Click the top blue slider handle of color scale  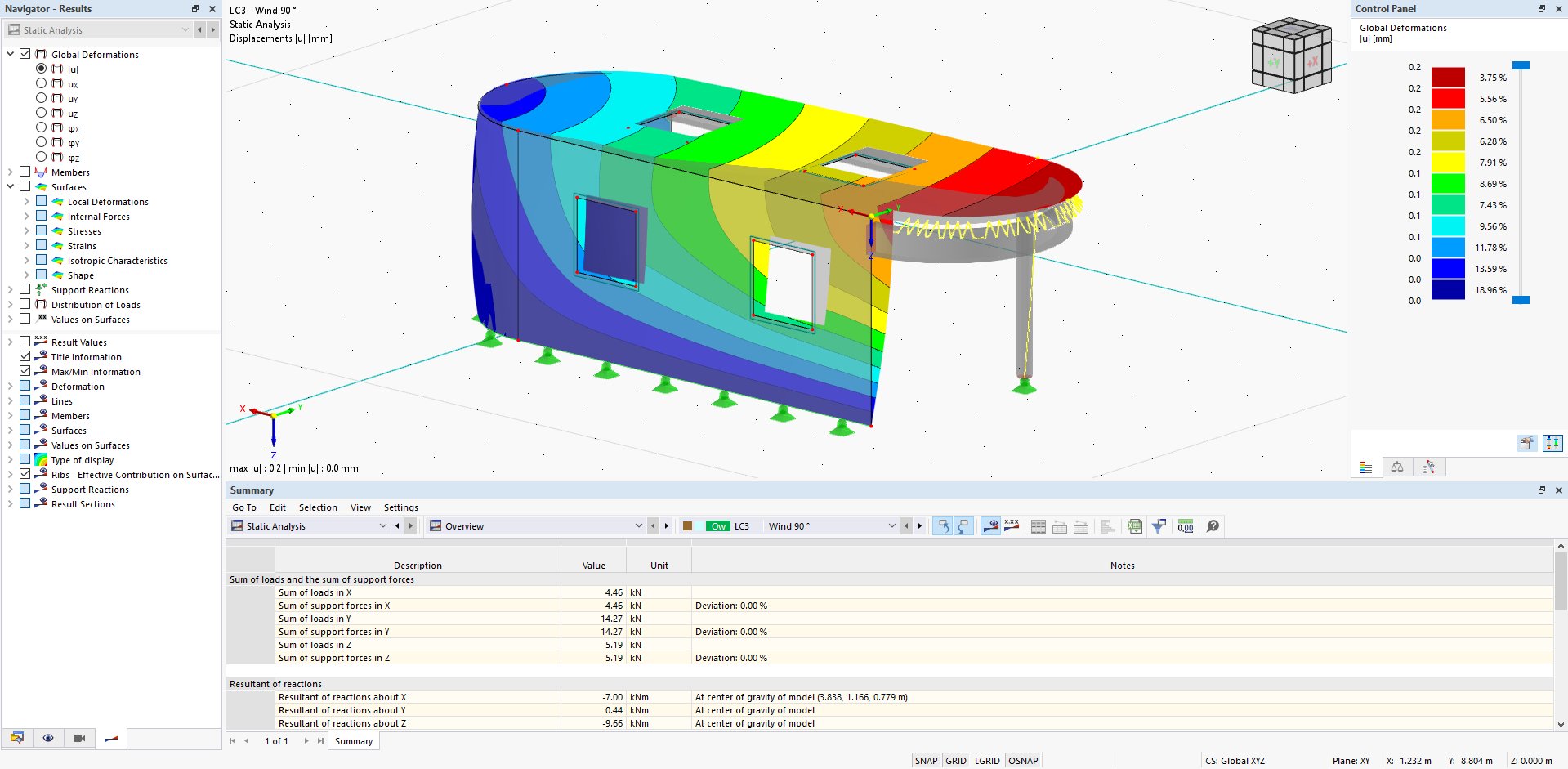point(1521,65)
